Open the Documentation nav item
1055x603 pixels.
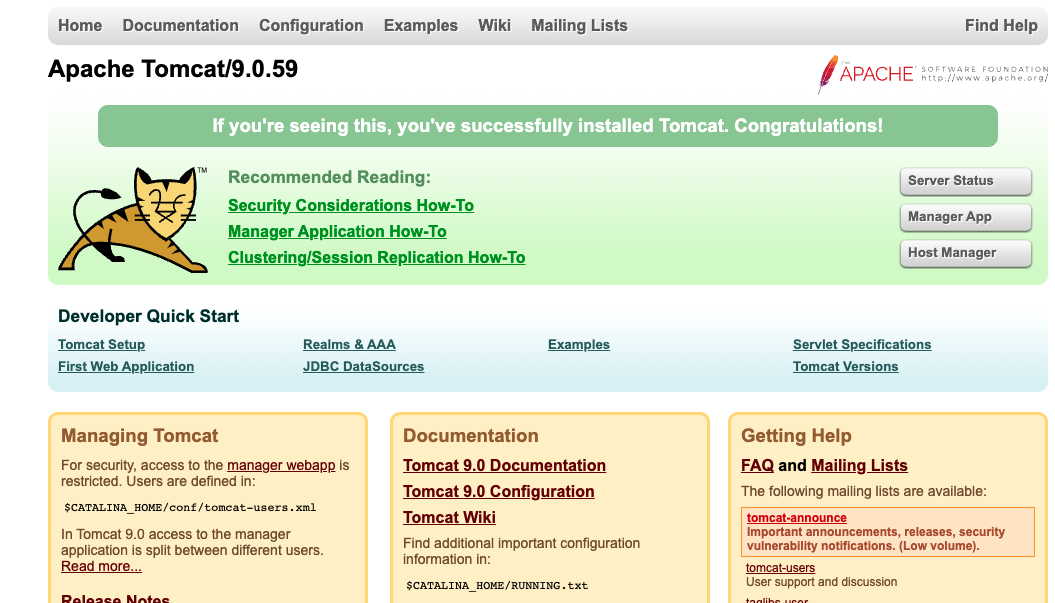pyautogui.click(x=180, y=26)
